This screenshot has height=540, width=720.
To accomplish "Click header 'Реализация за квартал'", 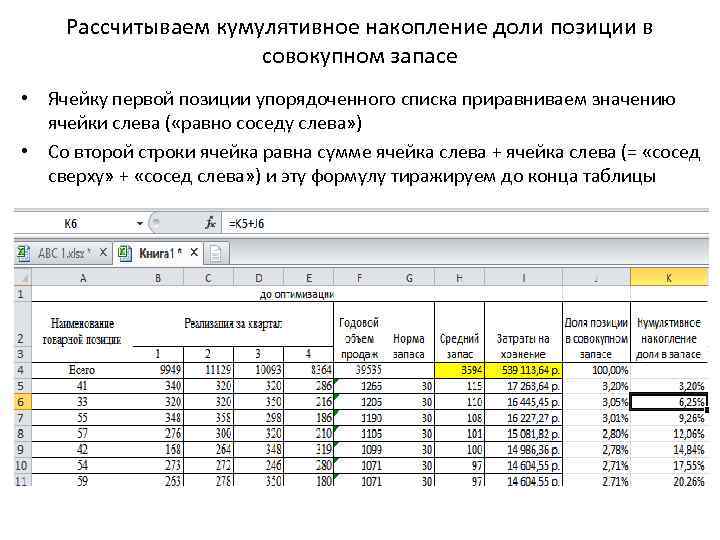I will point(233,324).
